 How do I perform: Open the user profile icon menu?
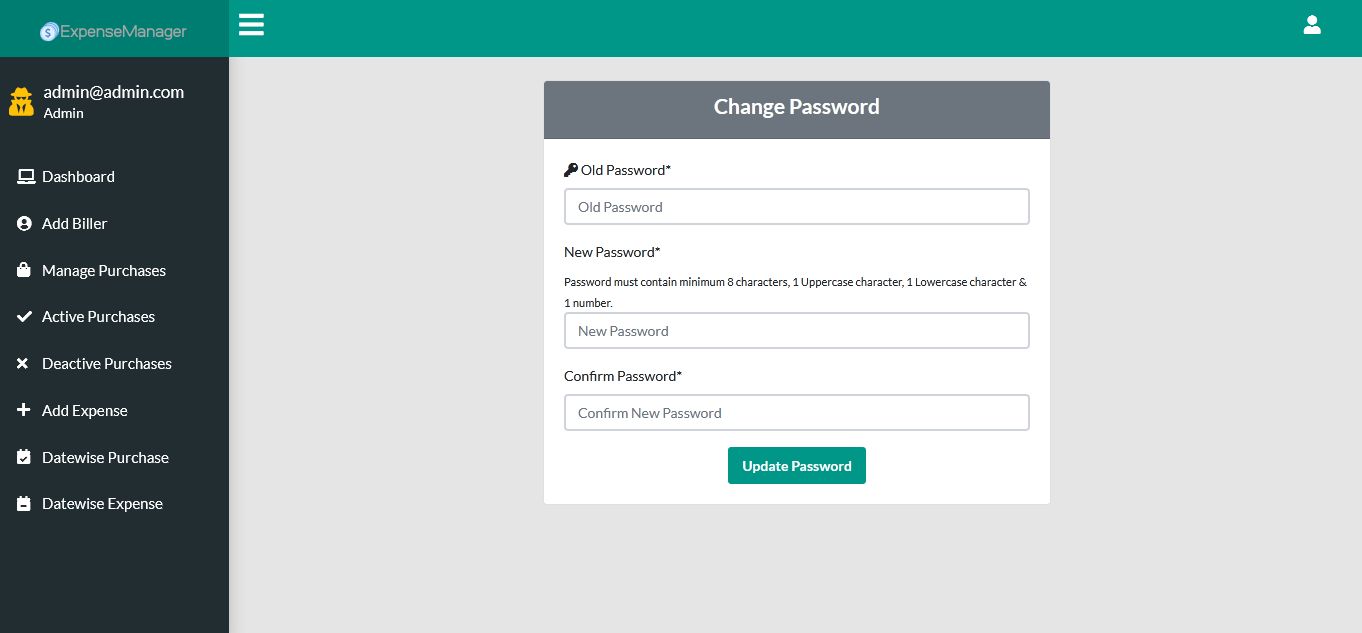click(1312, 25)
